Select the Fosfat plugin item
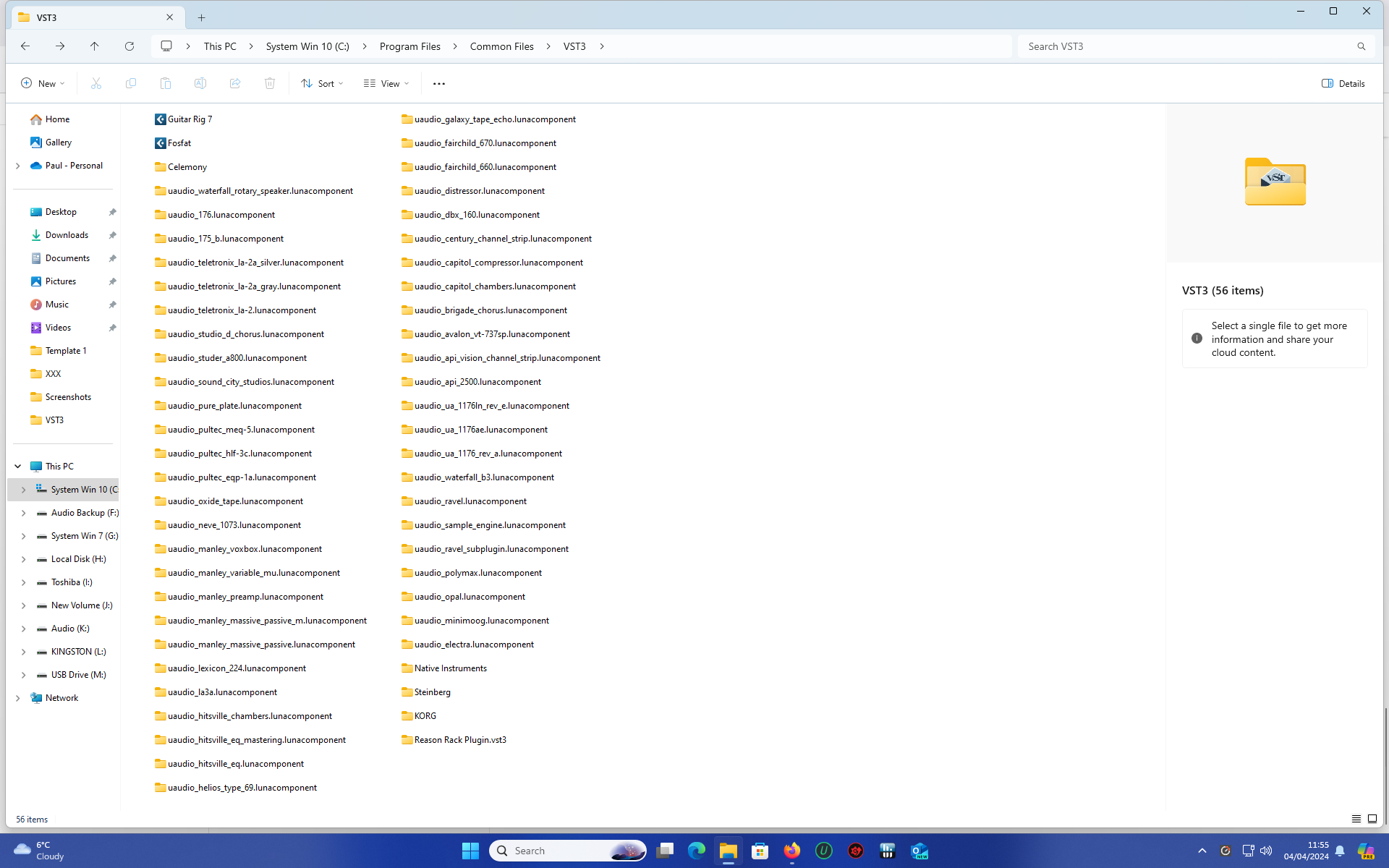The width and height of the screenshot is (1389, 868). pos(173,143)
